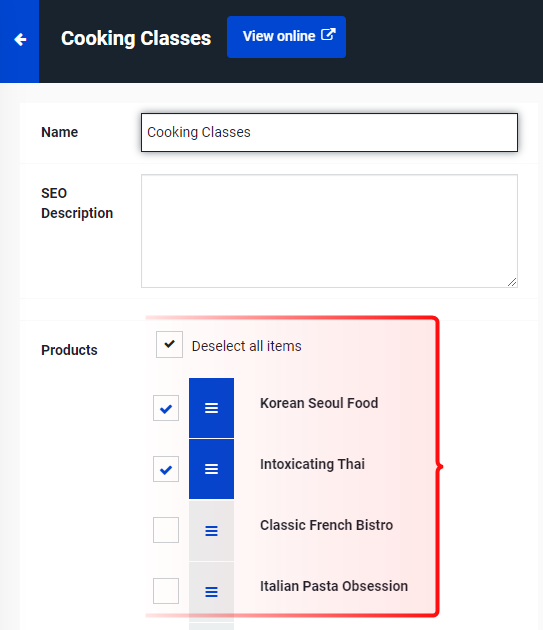Screen dimensions: 543x630
Task: Click the Korean Seoul Food drag handle
Action: click(211, 408)
